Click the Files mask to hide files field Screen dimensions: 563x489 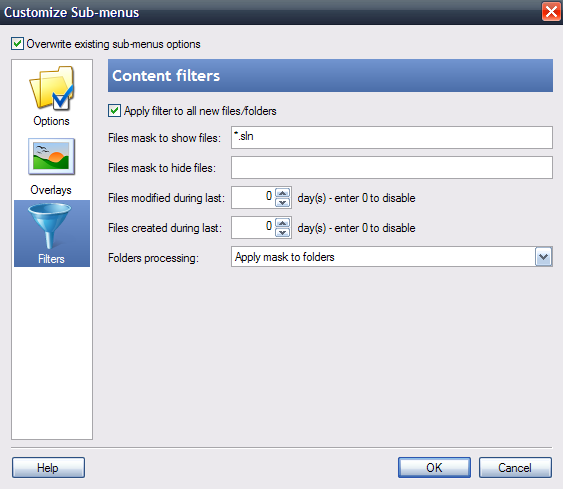(392, 167)
